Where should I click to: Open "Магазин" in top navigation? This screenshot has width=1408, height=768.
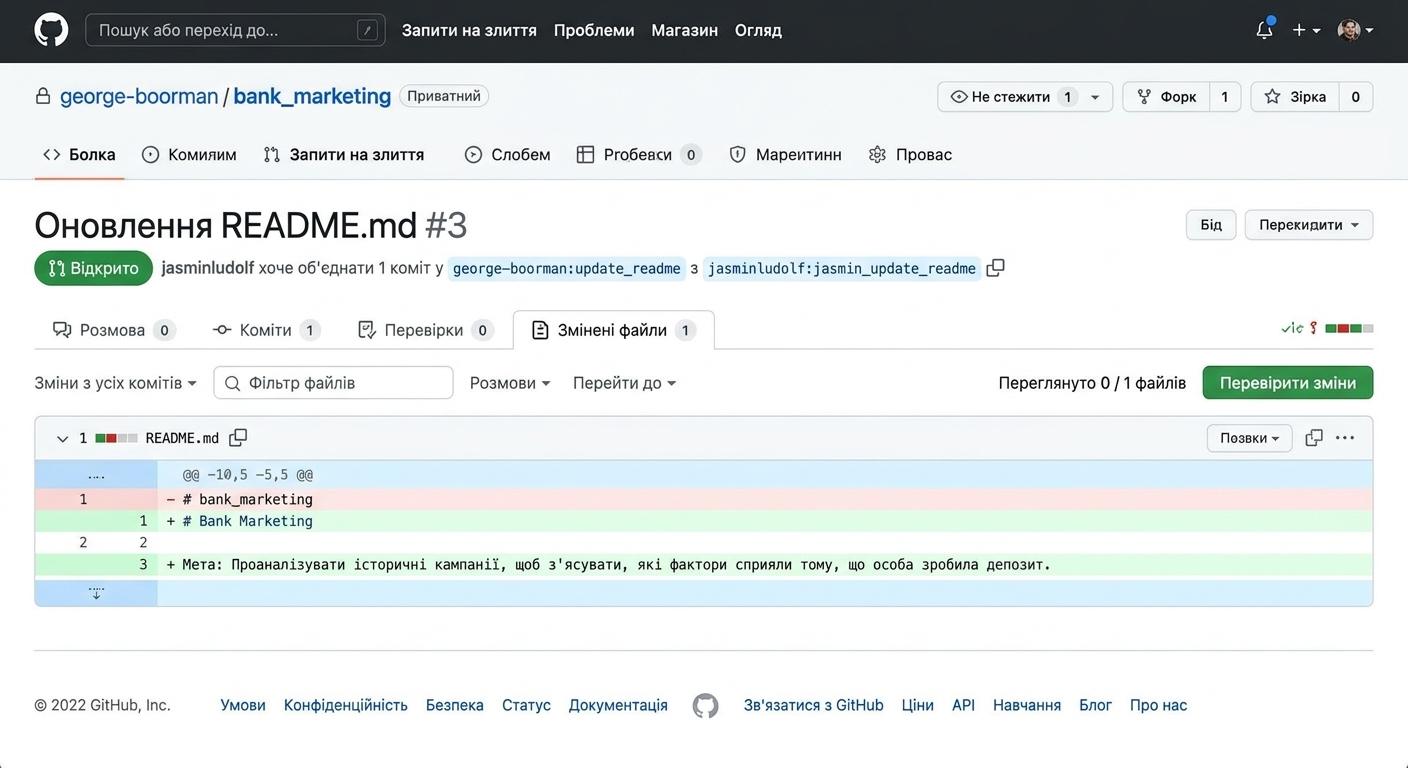click(684, 30)
